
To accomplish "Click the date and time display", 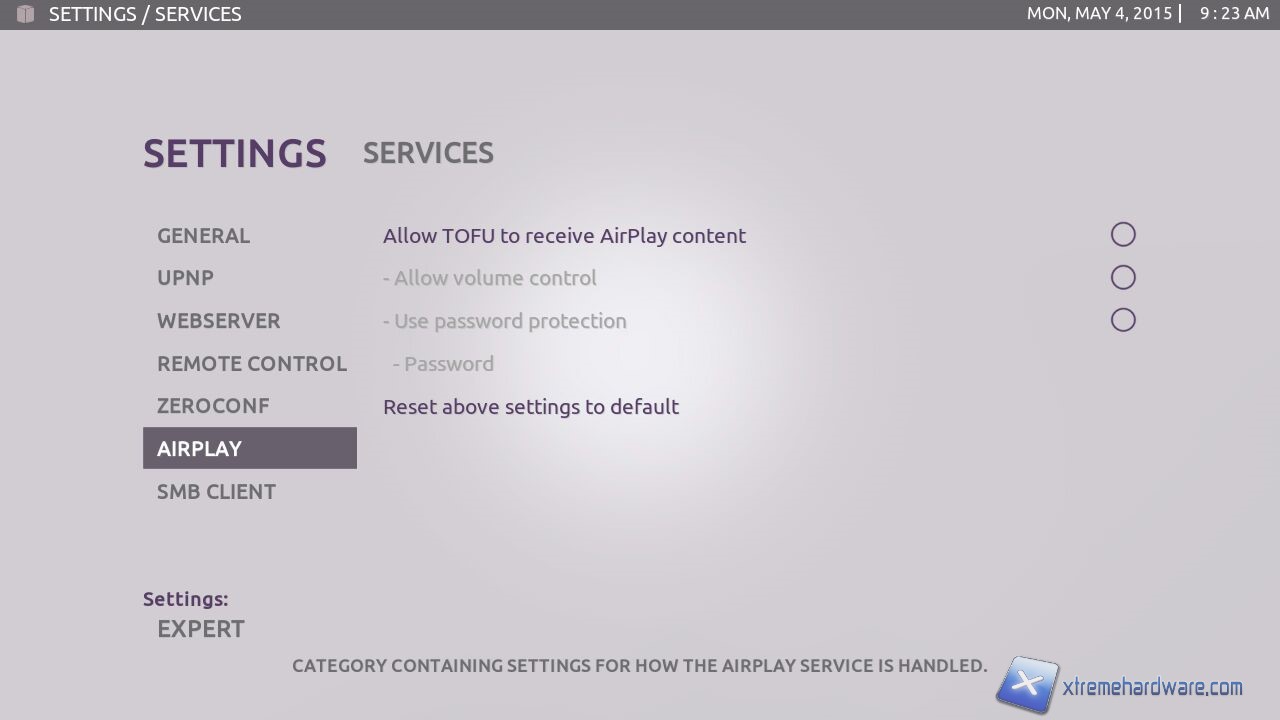I will 1147,14.
